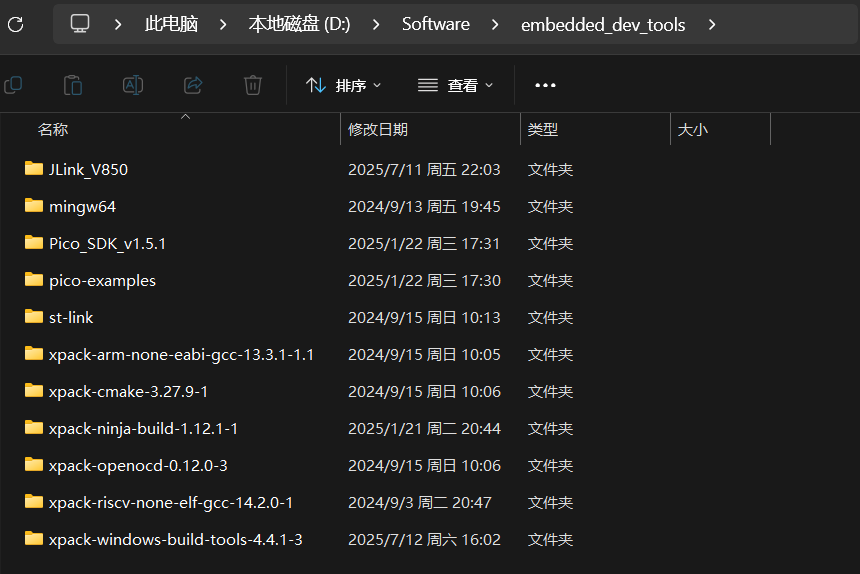Open the 查看 view dropdown
This screenshot has height=574, width=860.
click(455, 86)
